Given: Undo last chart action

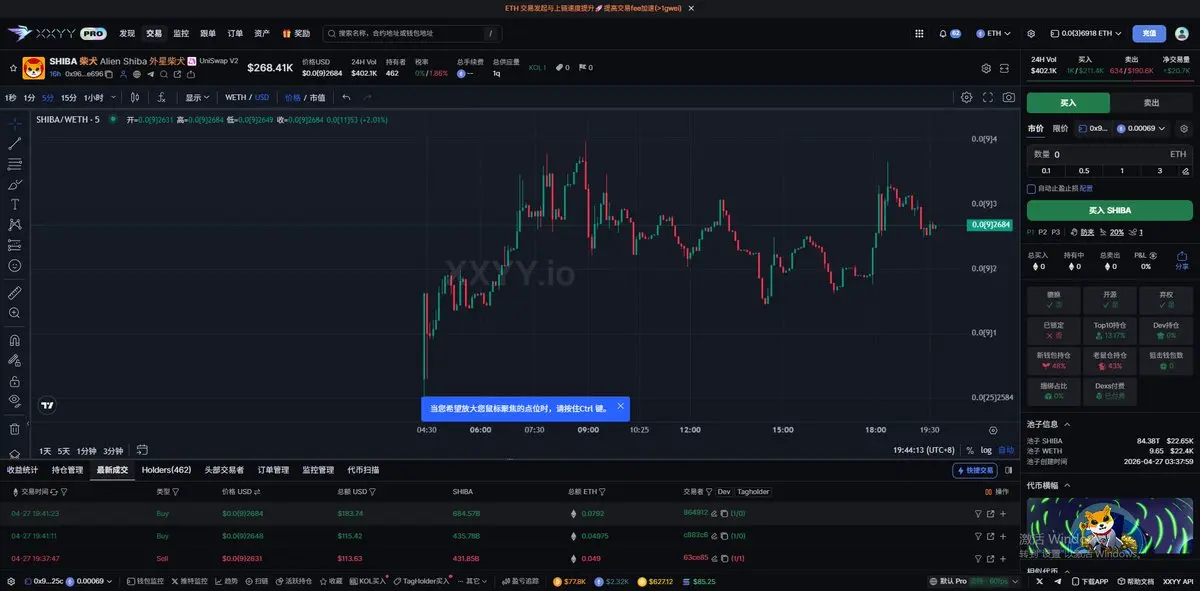Looking at the screenshot, I should (x=346, y=97).
